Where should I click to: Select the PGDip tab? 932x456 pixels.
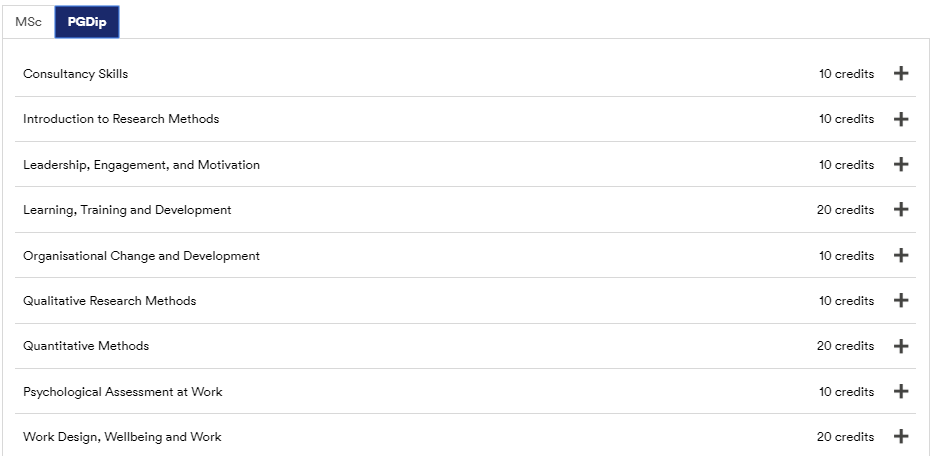pos(87,22)
